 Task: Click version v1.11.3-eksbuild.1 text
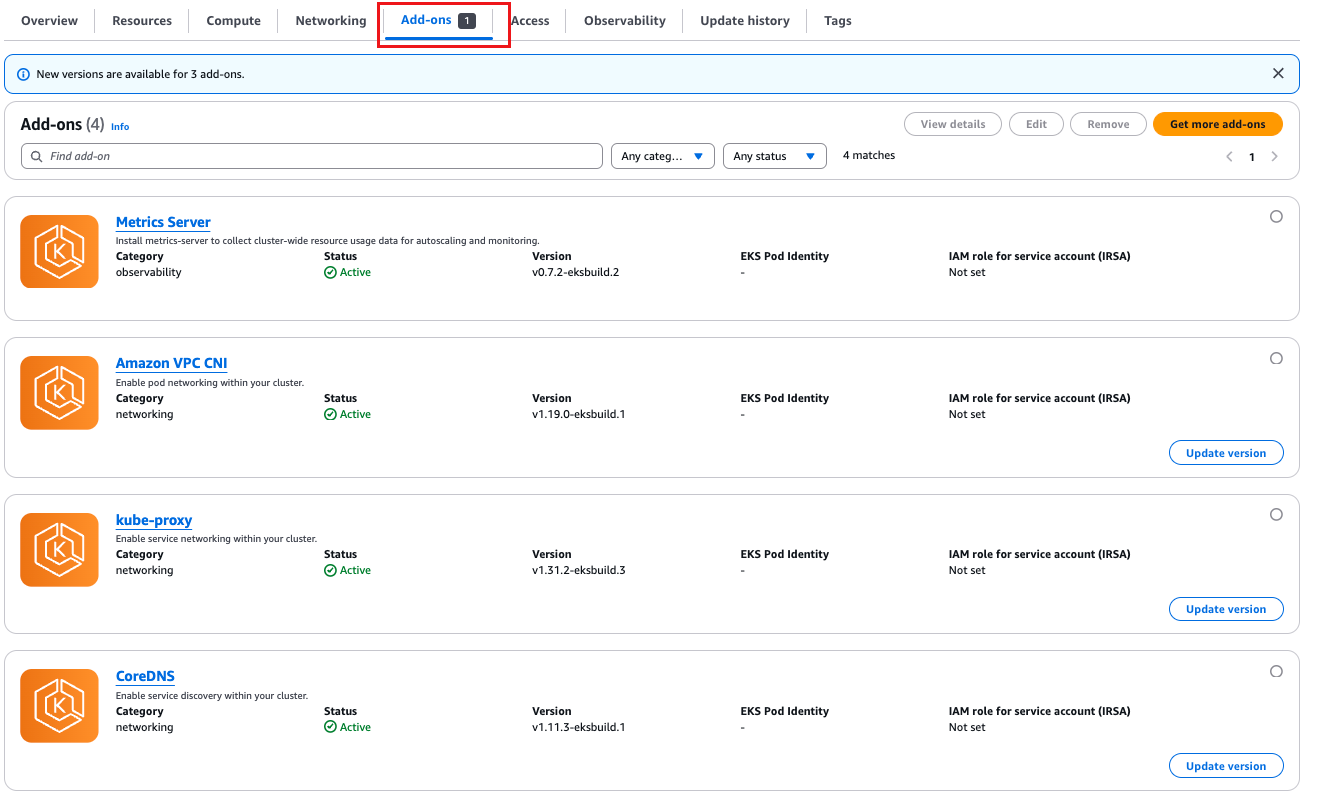(x=578, y=727)
